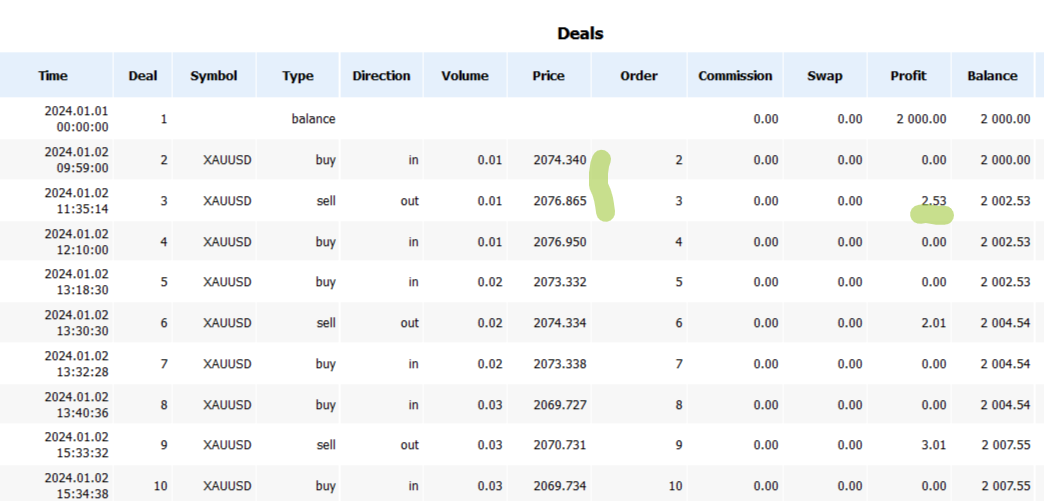The image size is (1044, 501).
Task: Click the Type column header
Action: (298, 75)
